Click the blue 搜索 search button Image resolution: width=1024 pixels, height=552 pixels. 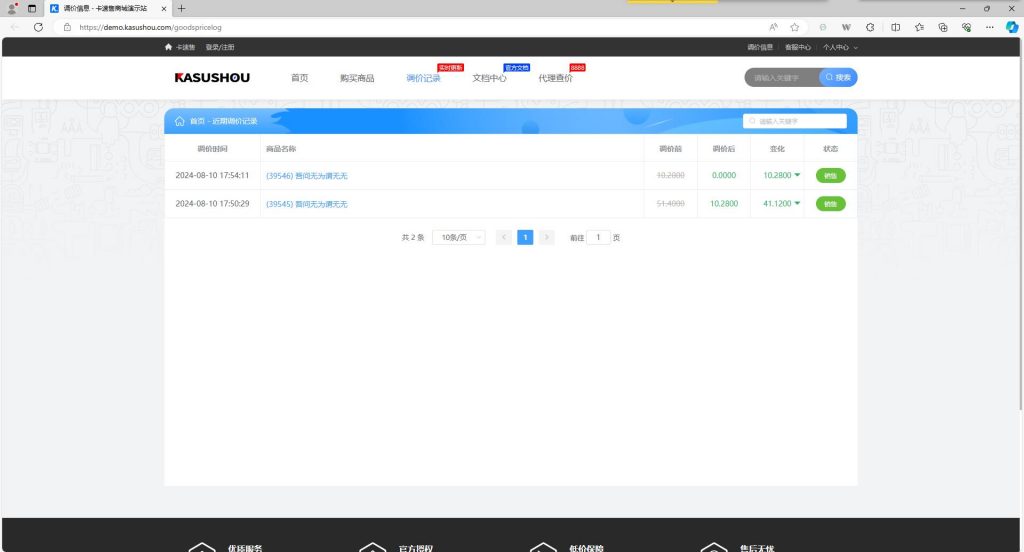838,78
